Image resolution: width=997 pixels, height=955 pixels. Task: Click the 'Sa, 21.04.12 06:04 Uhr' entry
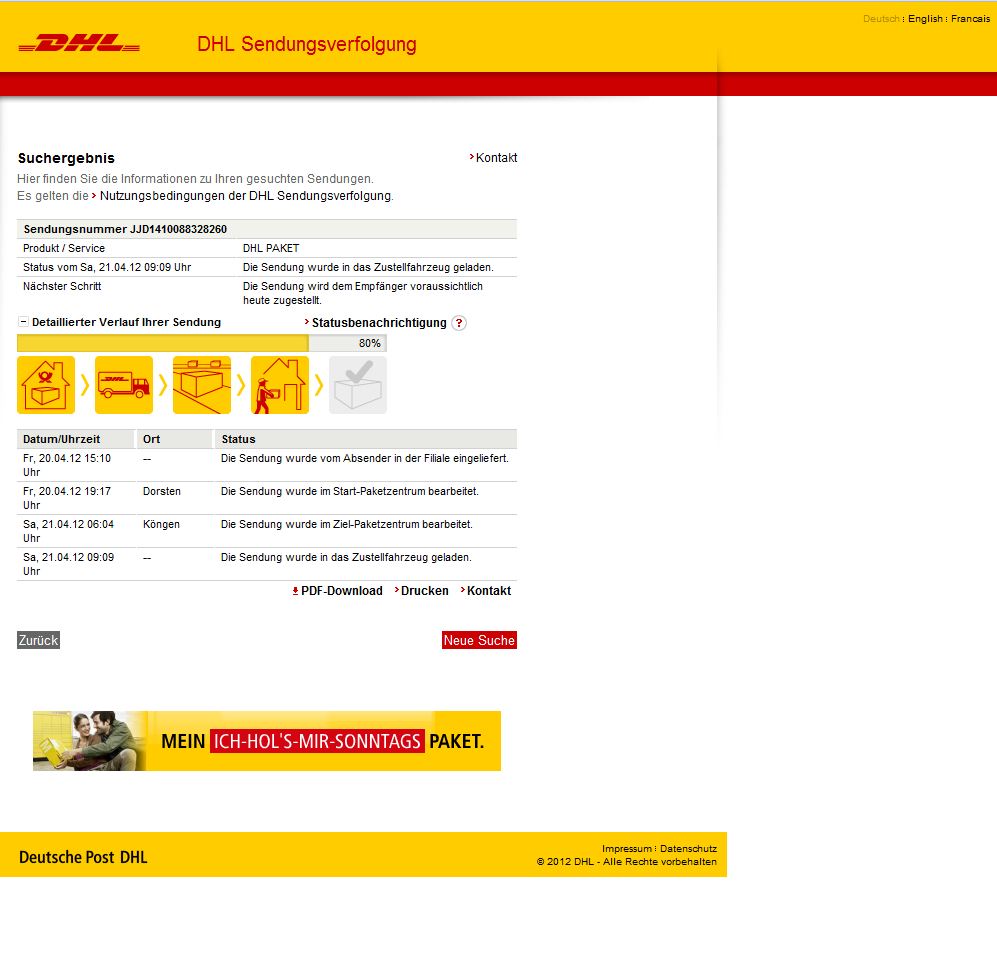point(69,532)
